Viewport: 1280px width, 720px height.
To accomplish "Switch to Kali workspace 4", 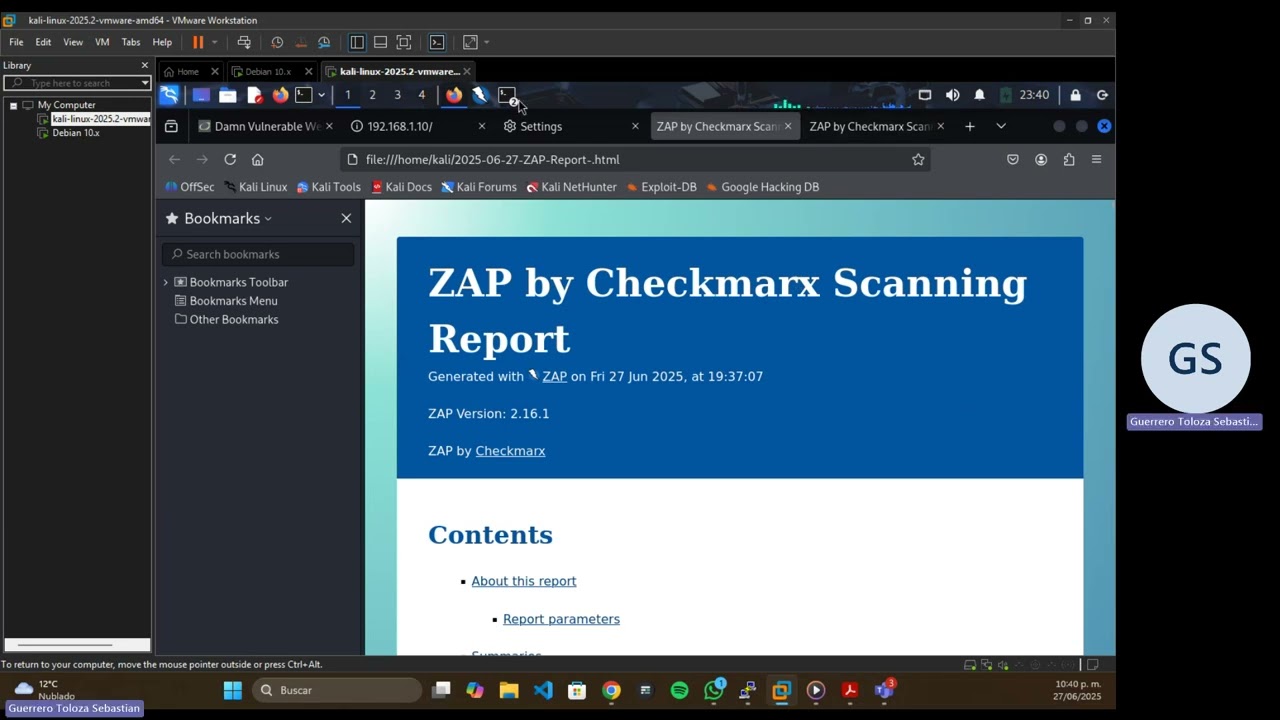I will pyautogui.click(x=422, y=95).
